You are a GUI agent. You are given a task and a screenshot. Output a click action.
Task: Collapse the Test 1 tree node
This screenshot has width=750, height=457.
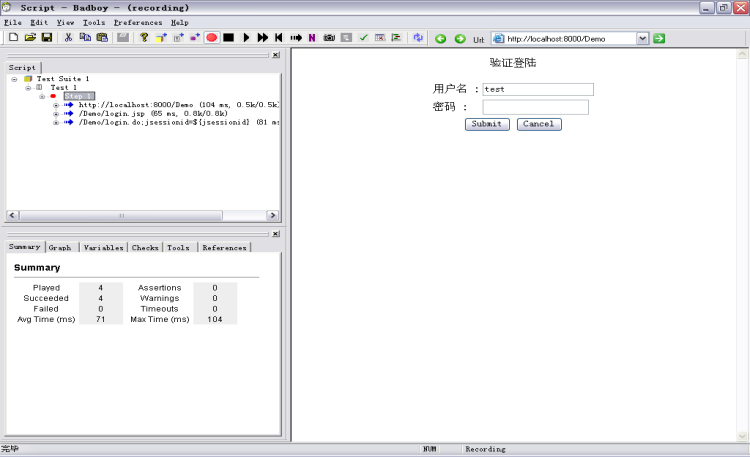[28, 88]
